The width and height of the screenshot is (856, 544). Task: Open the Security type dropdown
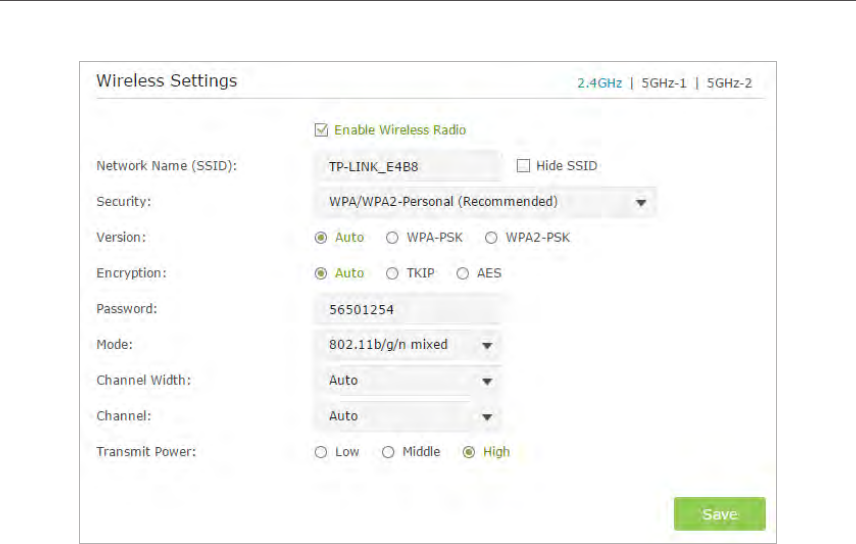tap(485, 202)
